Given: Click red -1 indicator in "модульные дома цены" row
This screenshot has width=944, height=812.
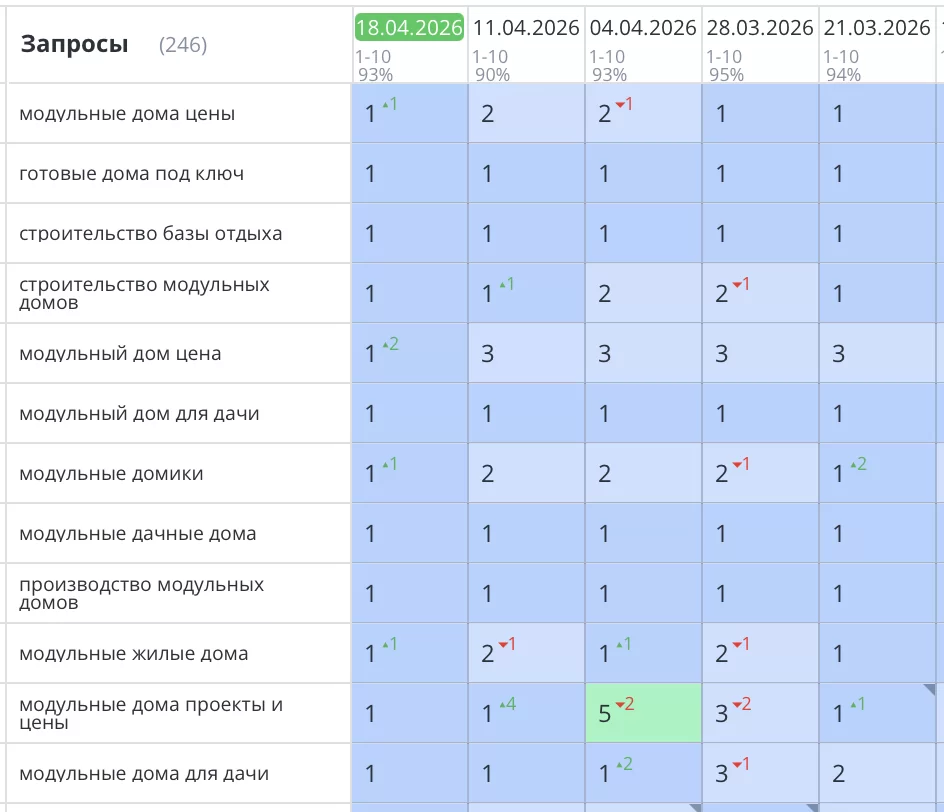Looking at the screenshot, I should tap(624, 104).
